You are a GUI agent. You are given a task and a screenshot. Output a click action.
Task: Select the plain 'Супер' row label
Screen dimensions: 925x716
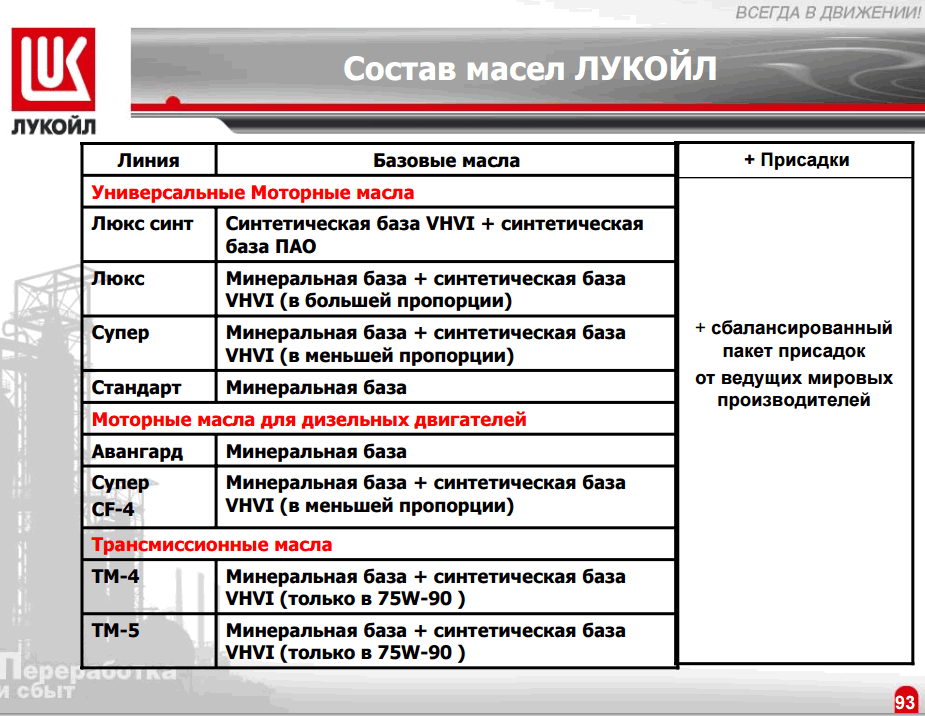coord(120,333)
